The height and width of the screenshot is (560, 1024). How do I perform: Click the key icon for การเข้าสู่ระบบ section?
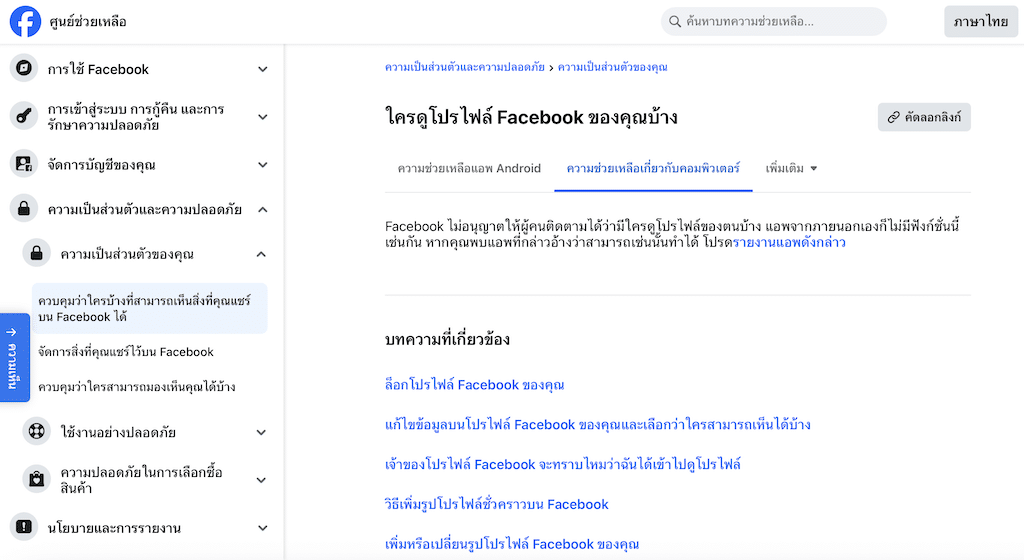coord(24,116)
